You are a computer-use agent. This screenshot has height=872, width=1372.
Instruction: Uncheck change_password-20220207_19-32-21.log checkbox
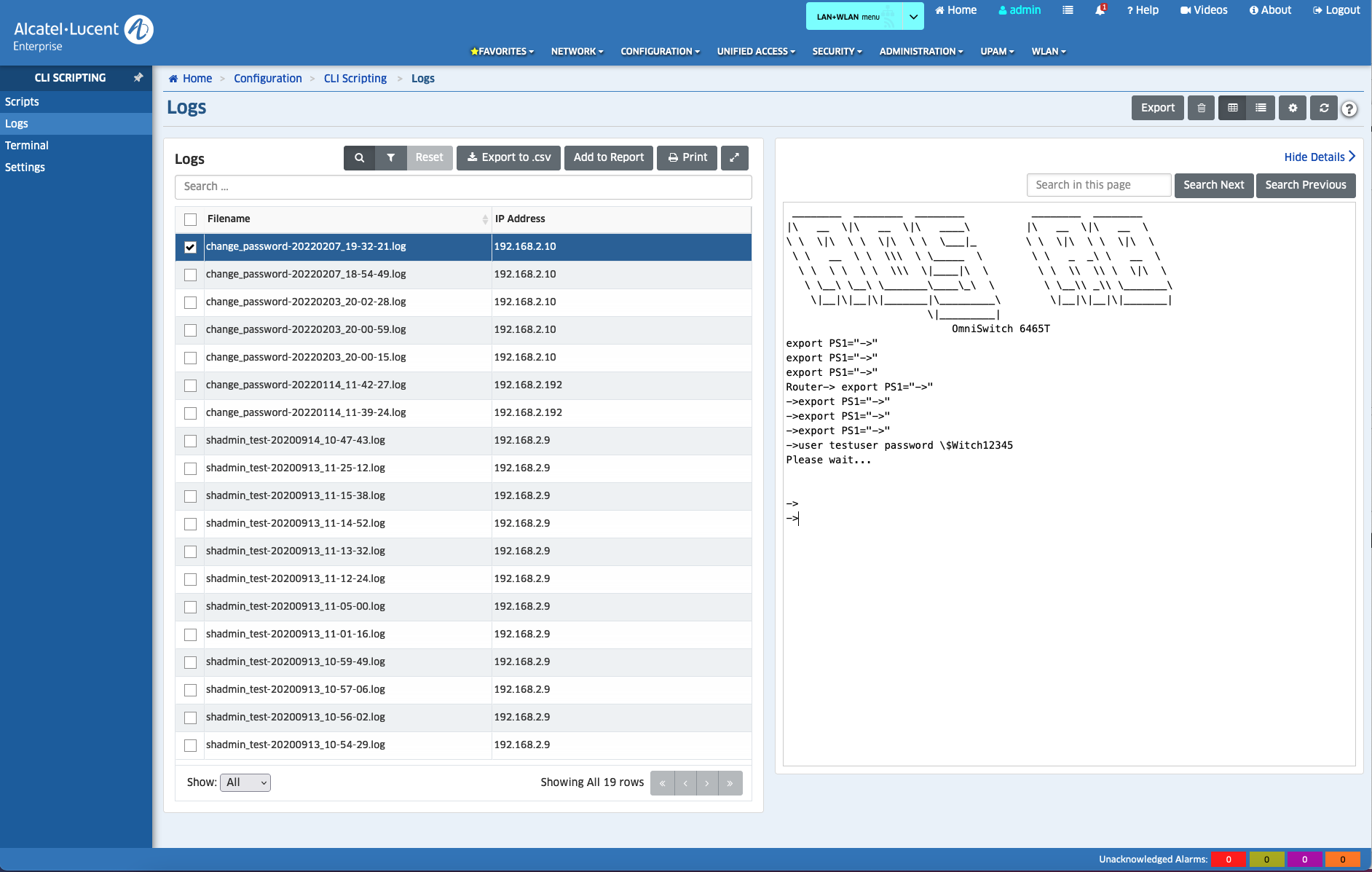[x=191, y=247]
